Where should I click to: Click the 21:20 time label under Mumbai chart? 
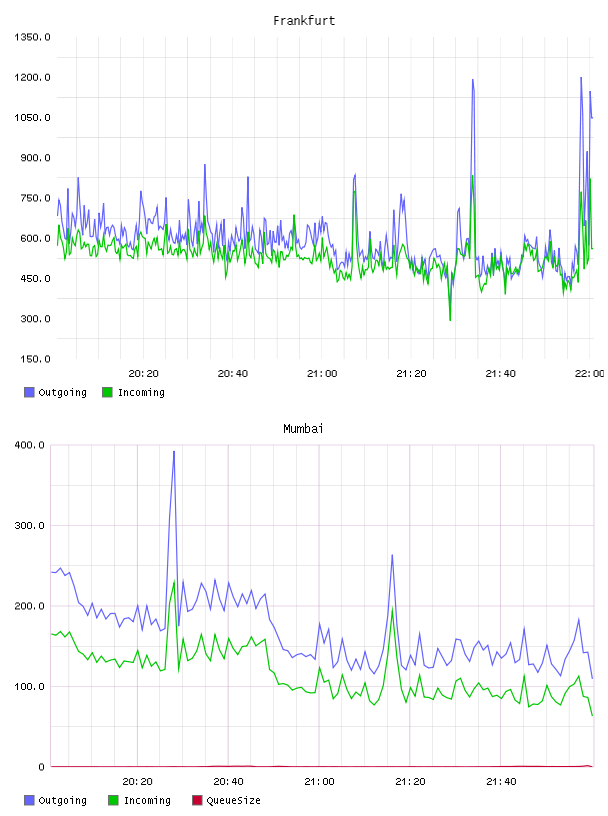[410, 782]
